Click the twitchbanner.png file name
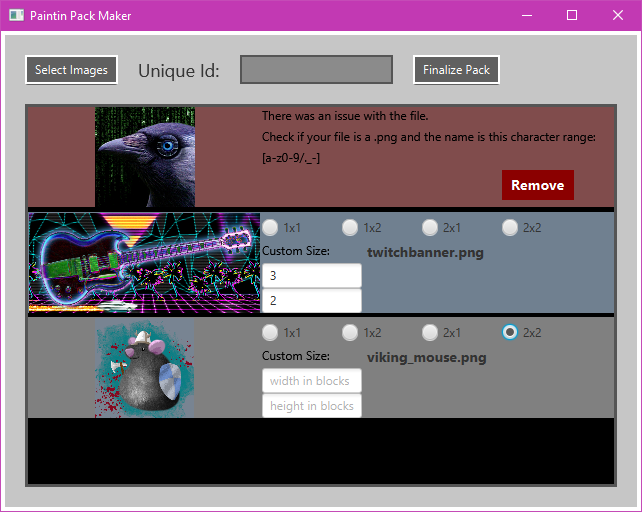This screenshot has width=642, height=512. (425, 252)
